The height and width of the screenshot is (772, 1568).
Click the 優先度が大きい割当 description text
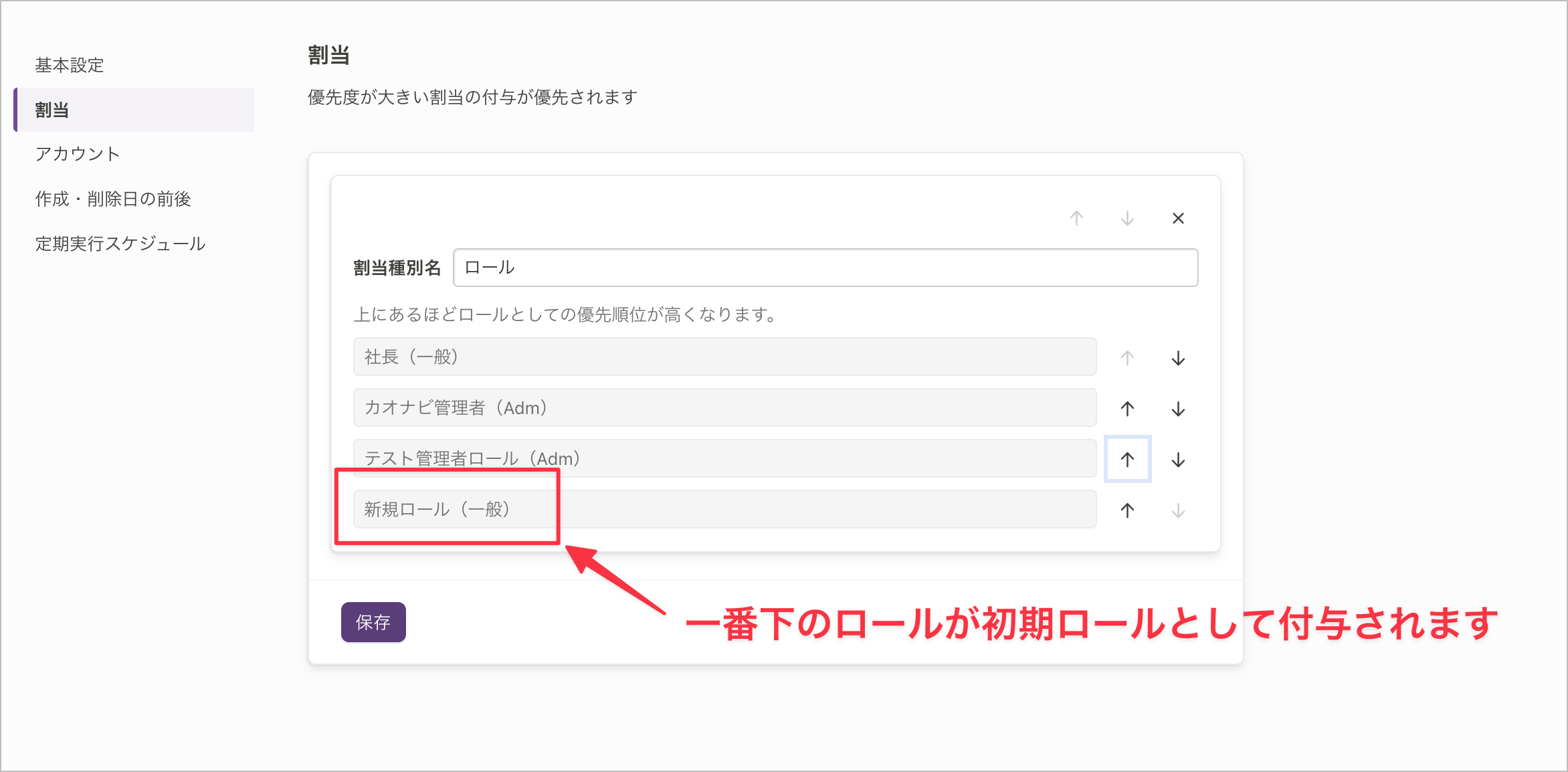click(472, 98)
